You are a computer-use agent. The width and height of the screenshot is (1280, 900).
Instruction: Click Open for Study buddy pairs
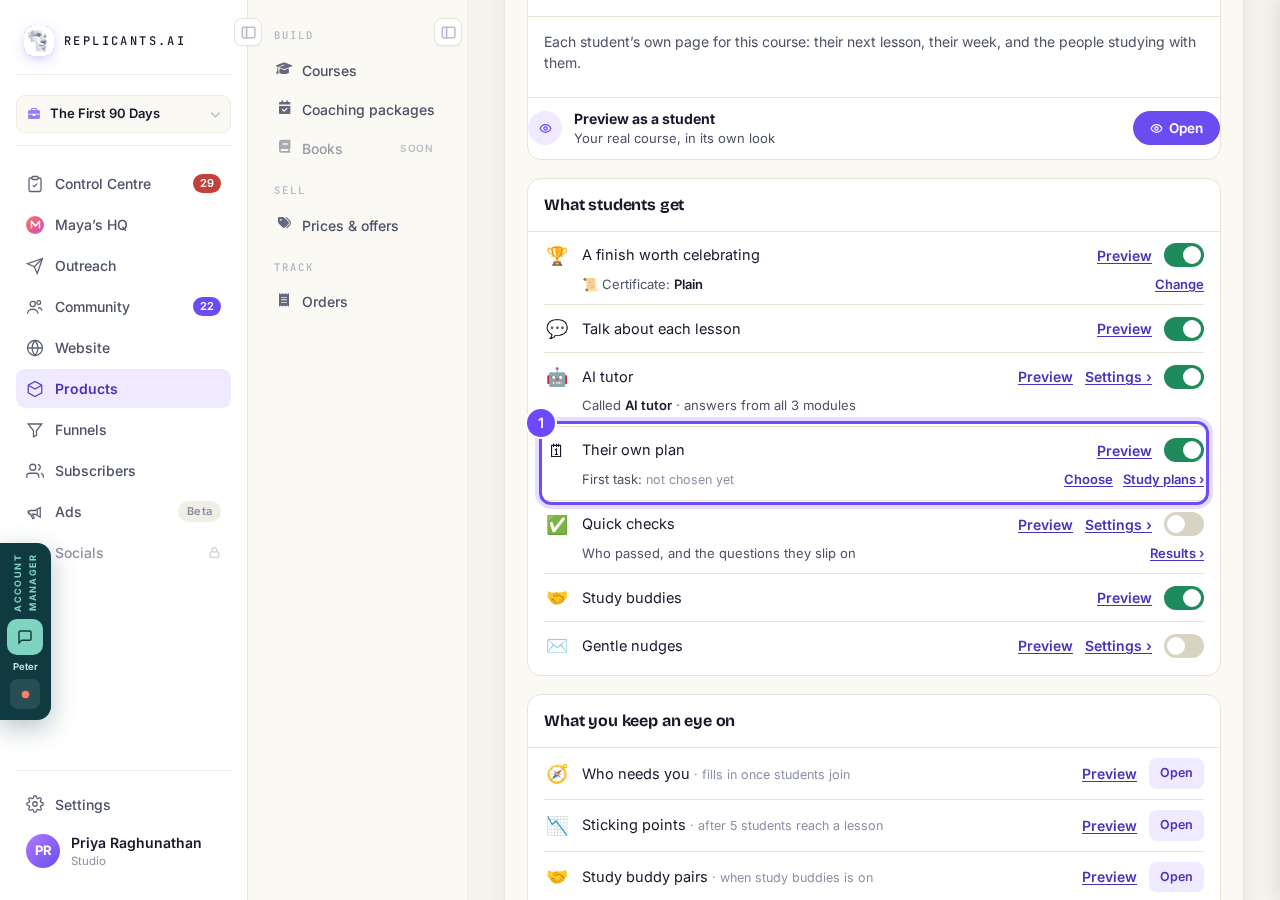tap(1176, 877)
